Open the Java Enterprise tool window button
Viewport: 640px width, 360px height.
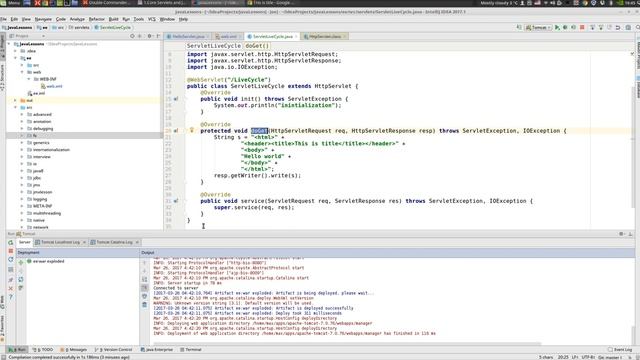(157, 350)
